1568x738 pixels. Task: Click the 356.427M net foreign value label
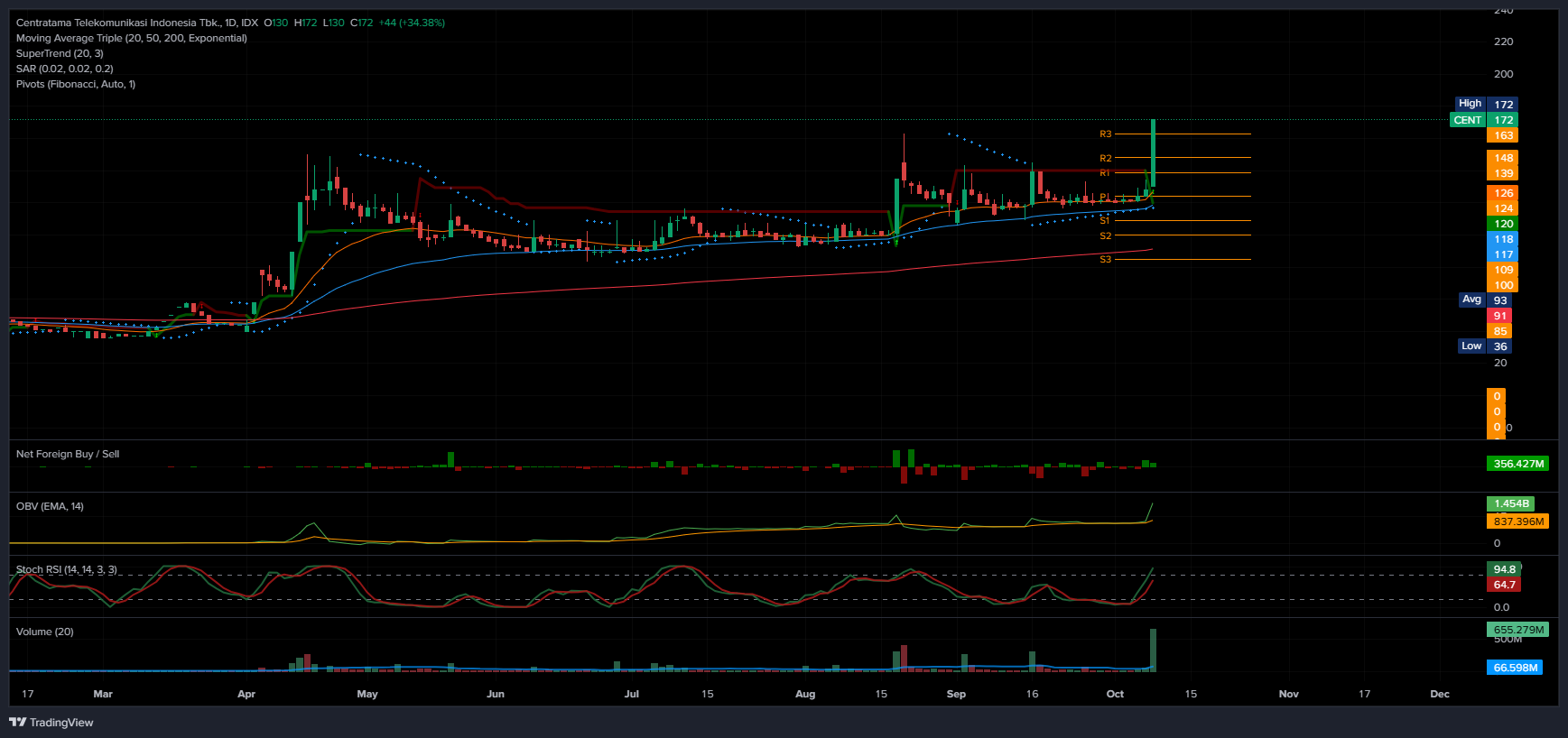point(1517,464)
